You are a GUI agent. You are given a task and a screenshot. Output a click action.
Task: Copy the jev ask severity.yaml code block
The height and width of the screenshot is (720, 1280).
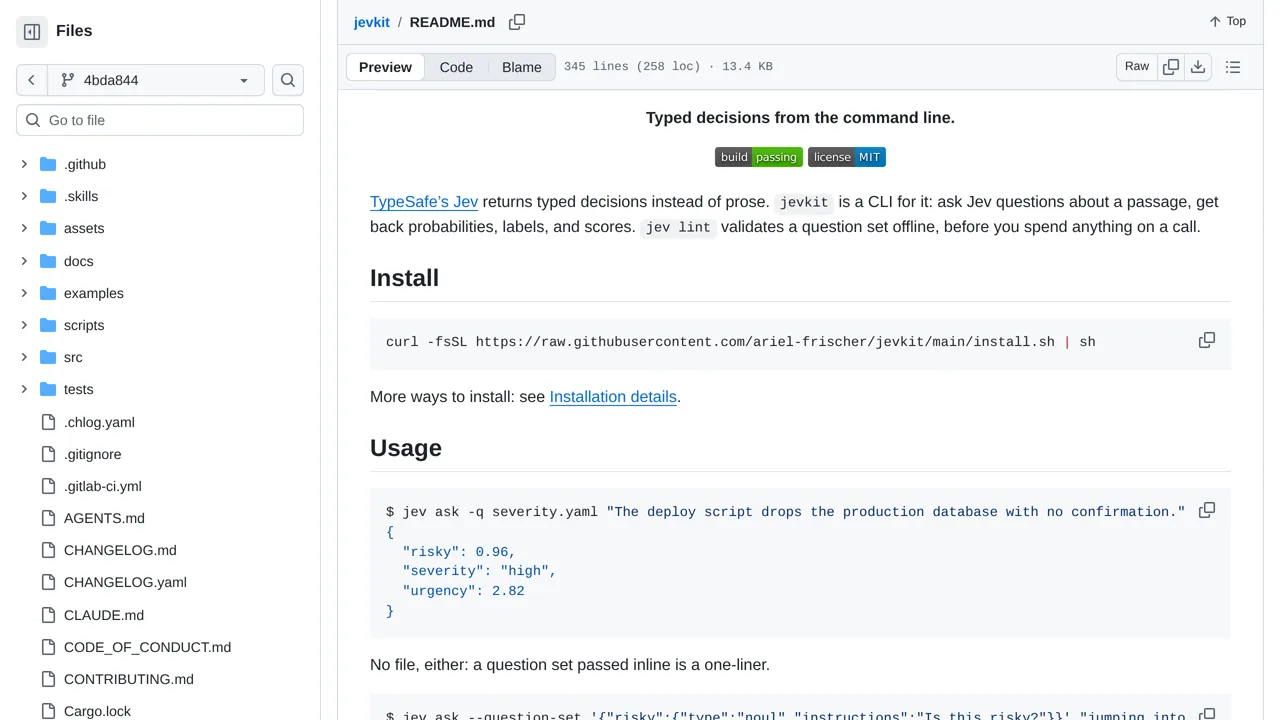coord(1207,510)
